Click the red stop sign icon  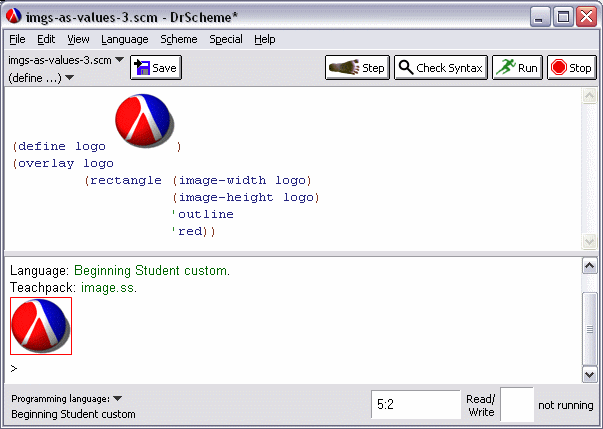(559, 68)
